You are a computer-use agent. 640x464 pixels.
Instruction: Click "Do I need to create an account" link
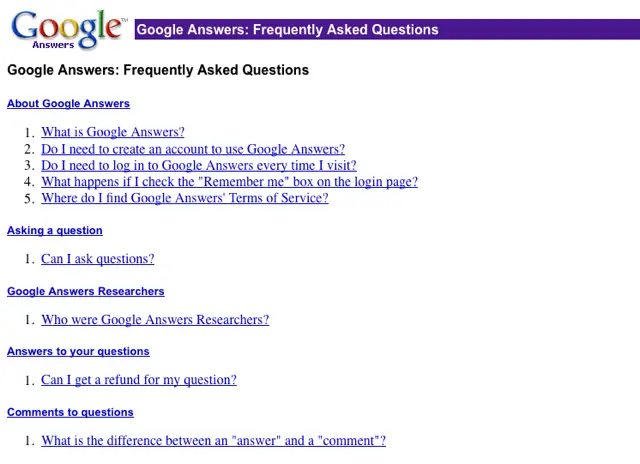tap(192, 149)
